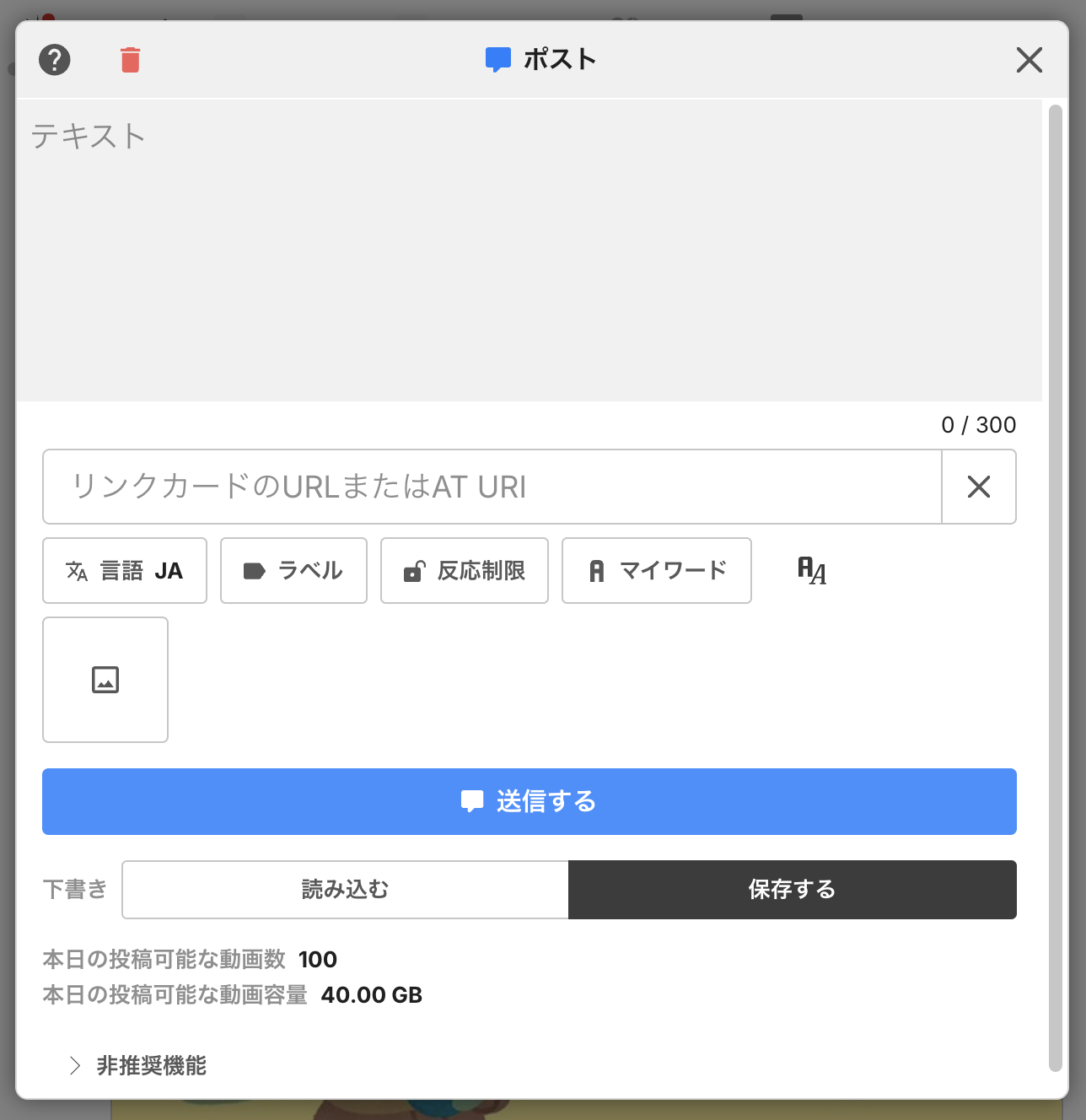This screenshot has width=1086, height=1120.
Task: Click the リンクカードのURL input field
Action: (492, 487)
